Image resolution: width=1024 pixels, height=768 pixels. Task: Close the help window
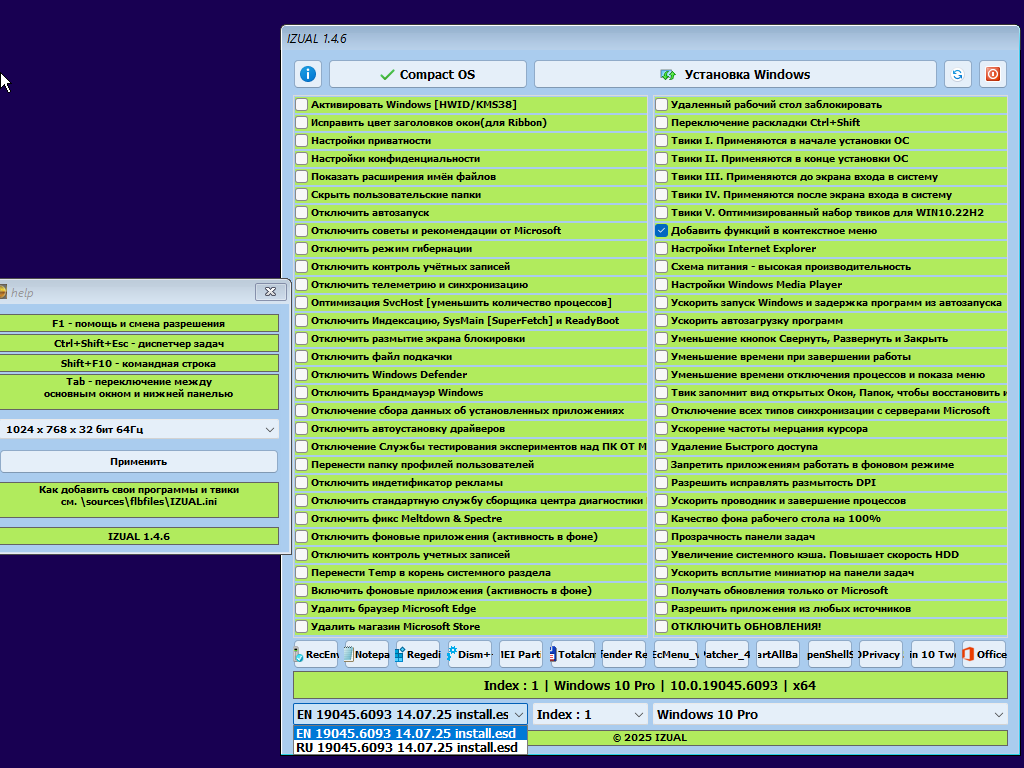[270, 291]
